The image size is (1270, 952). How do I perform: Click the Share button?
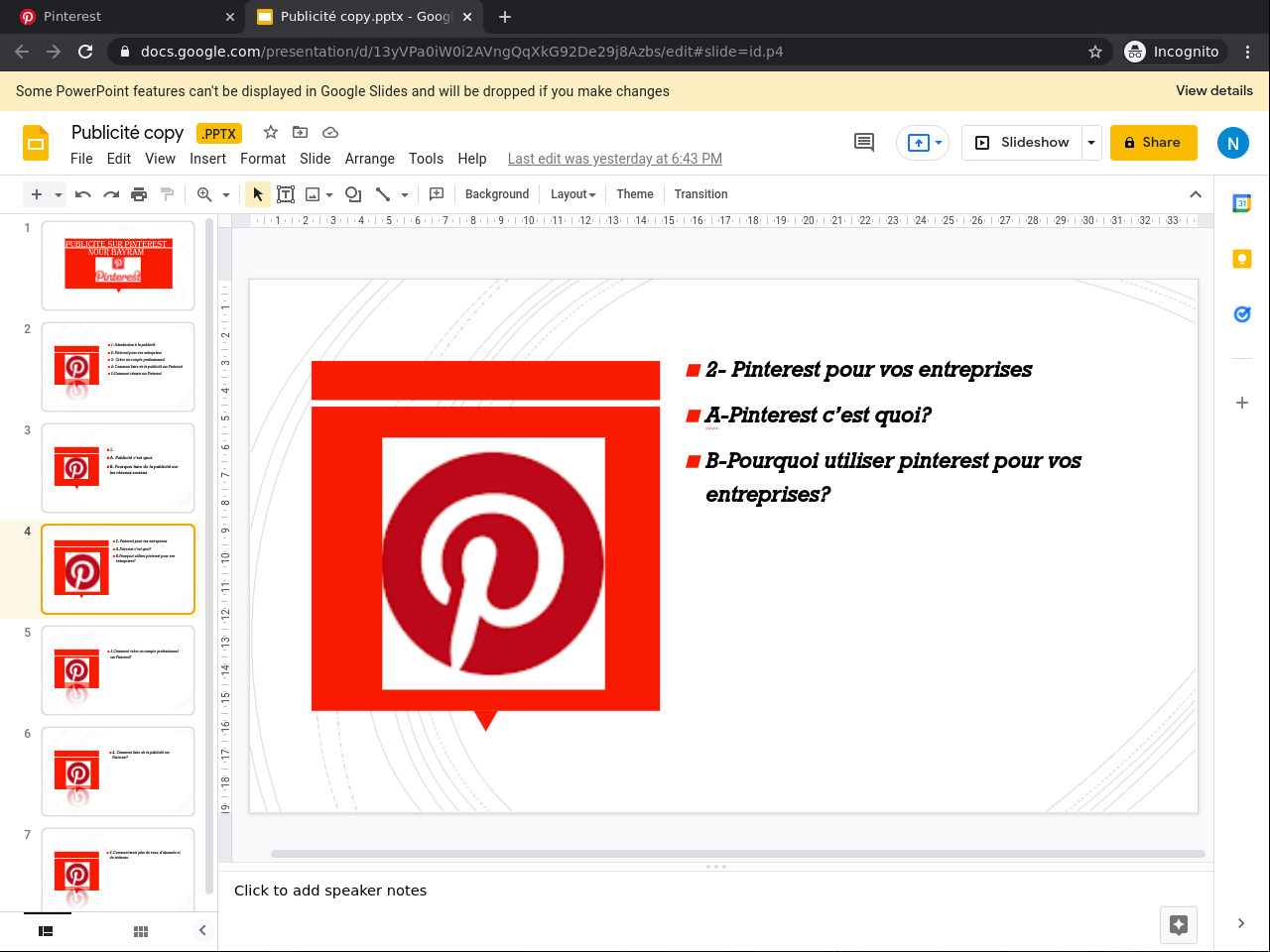(x=1154, y=143)
